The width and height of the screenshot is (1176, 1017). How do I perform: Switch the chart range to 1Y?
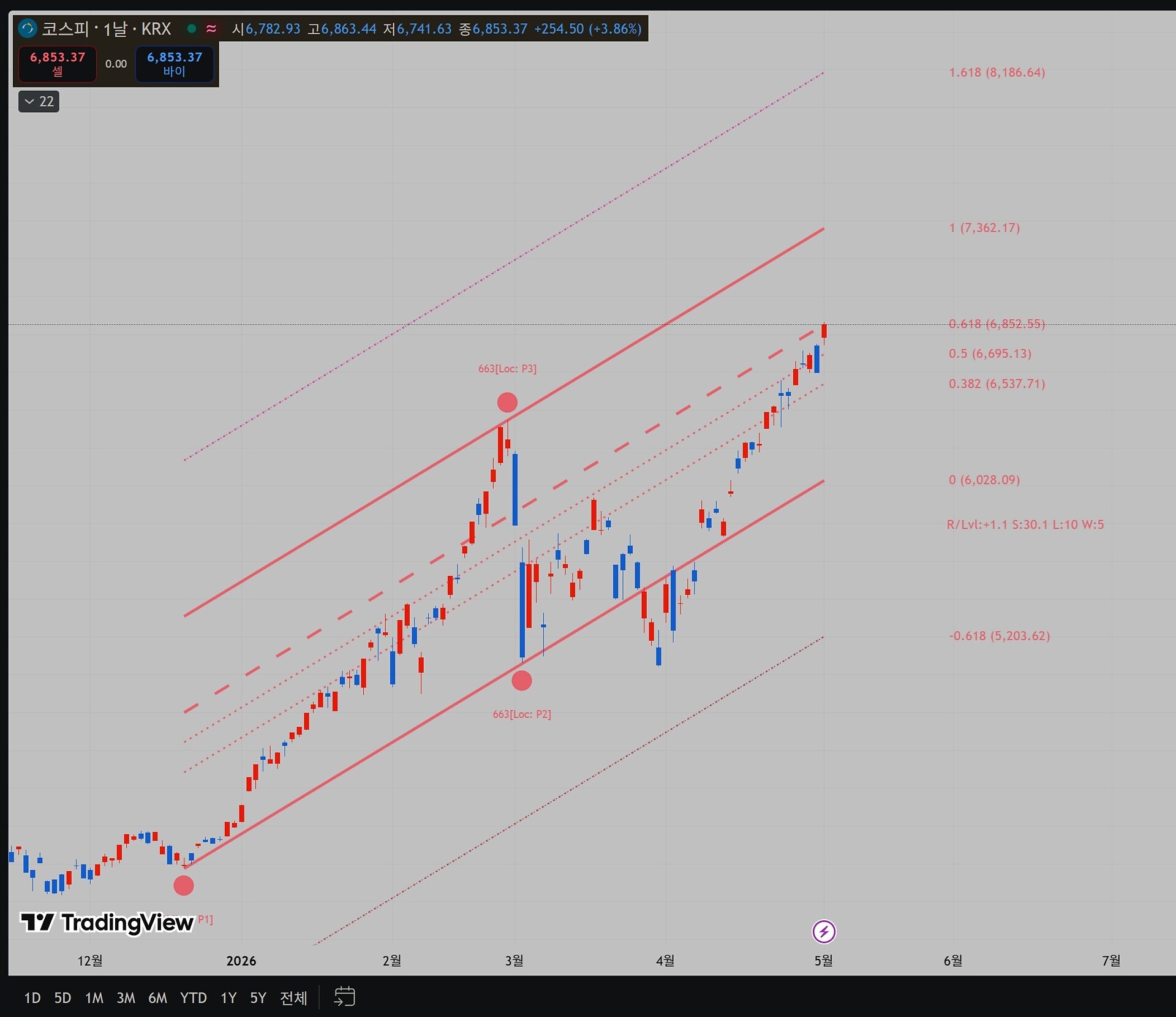pyautogui.click(x=228, y=998)
